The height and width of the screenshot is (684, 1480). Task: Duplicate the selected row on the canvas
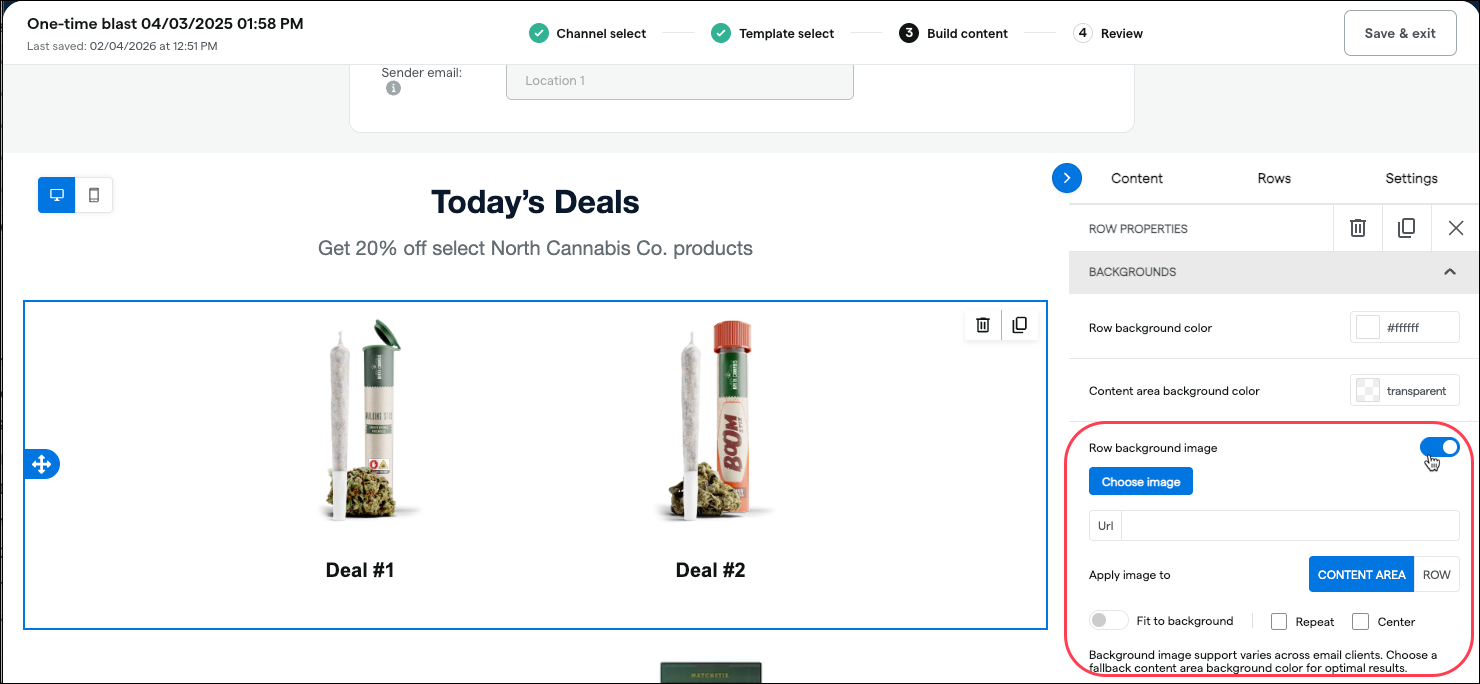[x=1019, y=324]
